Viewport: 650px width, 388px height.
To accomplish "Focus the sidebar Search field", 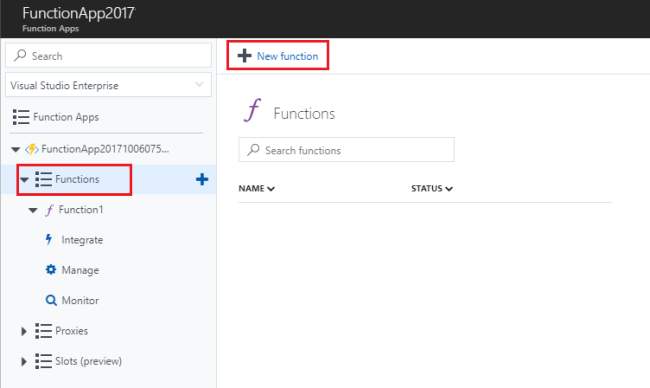I will pos(108,56).
